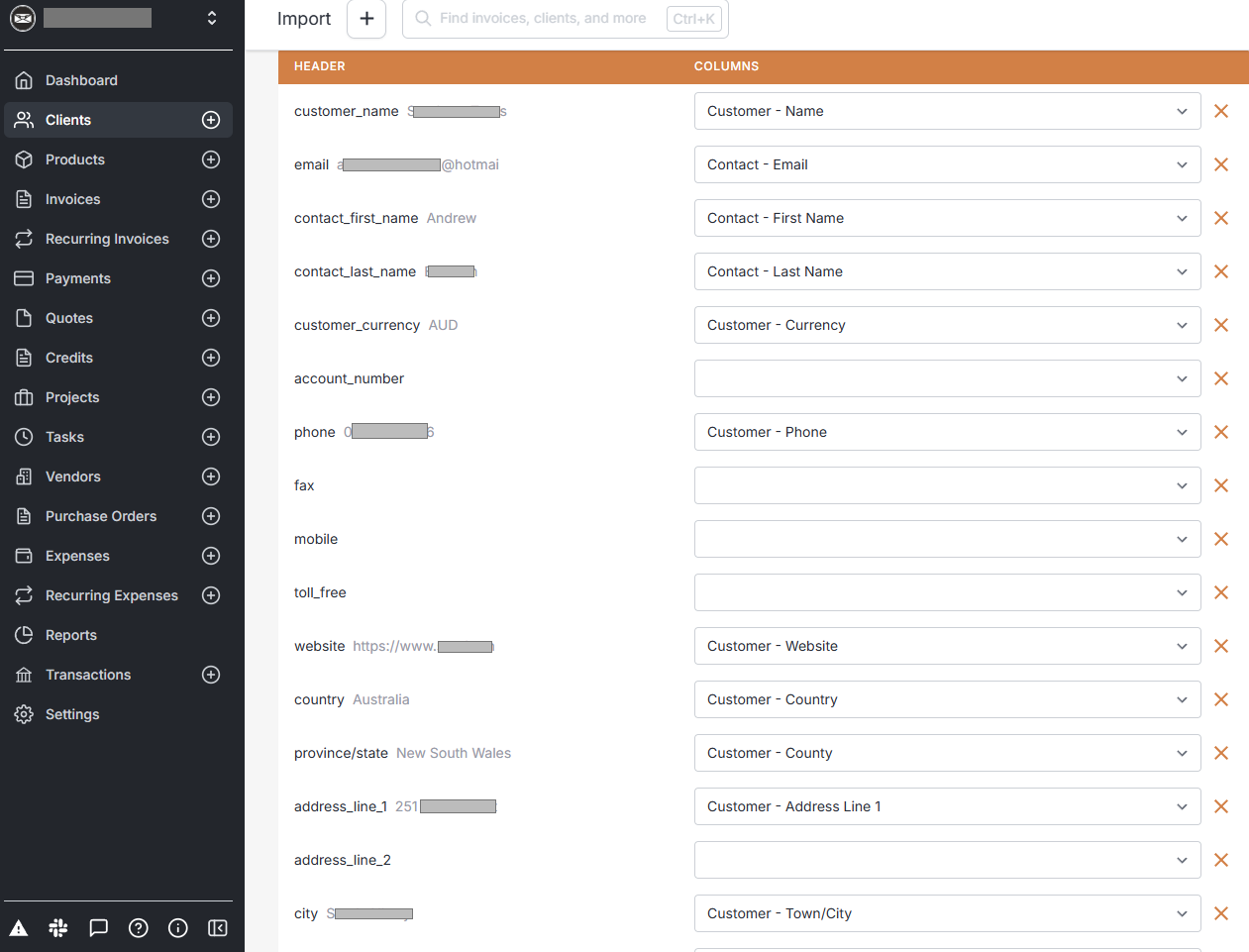Viewport: 1249px width, 952px height.
Task: Expand Contact - Last Name dropdown
Action: pyautogui.click(x=947, y=271)
